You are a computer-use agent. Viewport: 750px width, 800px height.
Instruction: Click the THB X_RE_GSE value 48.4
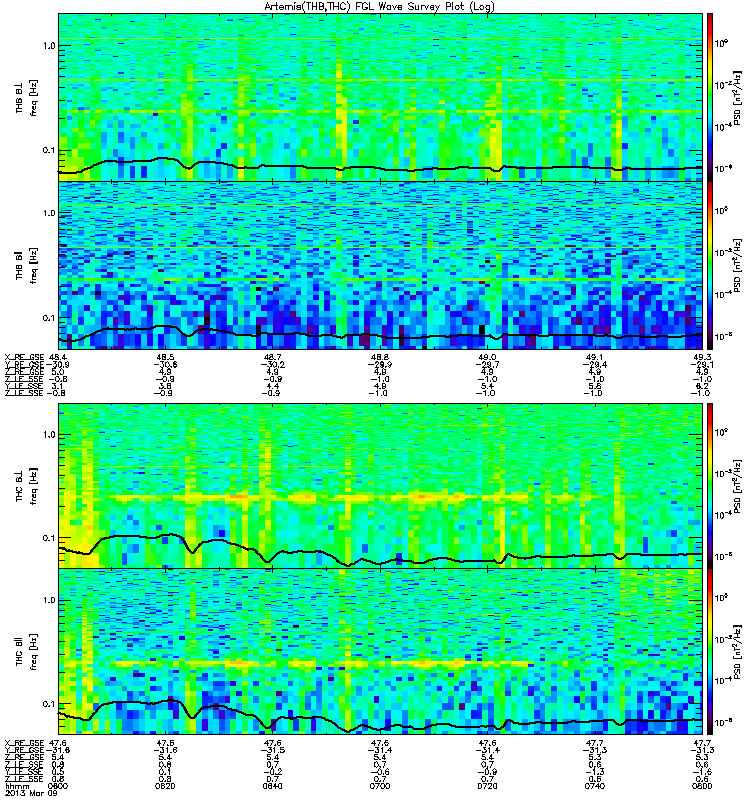coord(58,357)
